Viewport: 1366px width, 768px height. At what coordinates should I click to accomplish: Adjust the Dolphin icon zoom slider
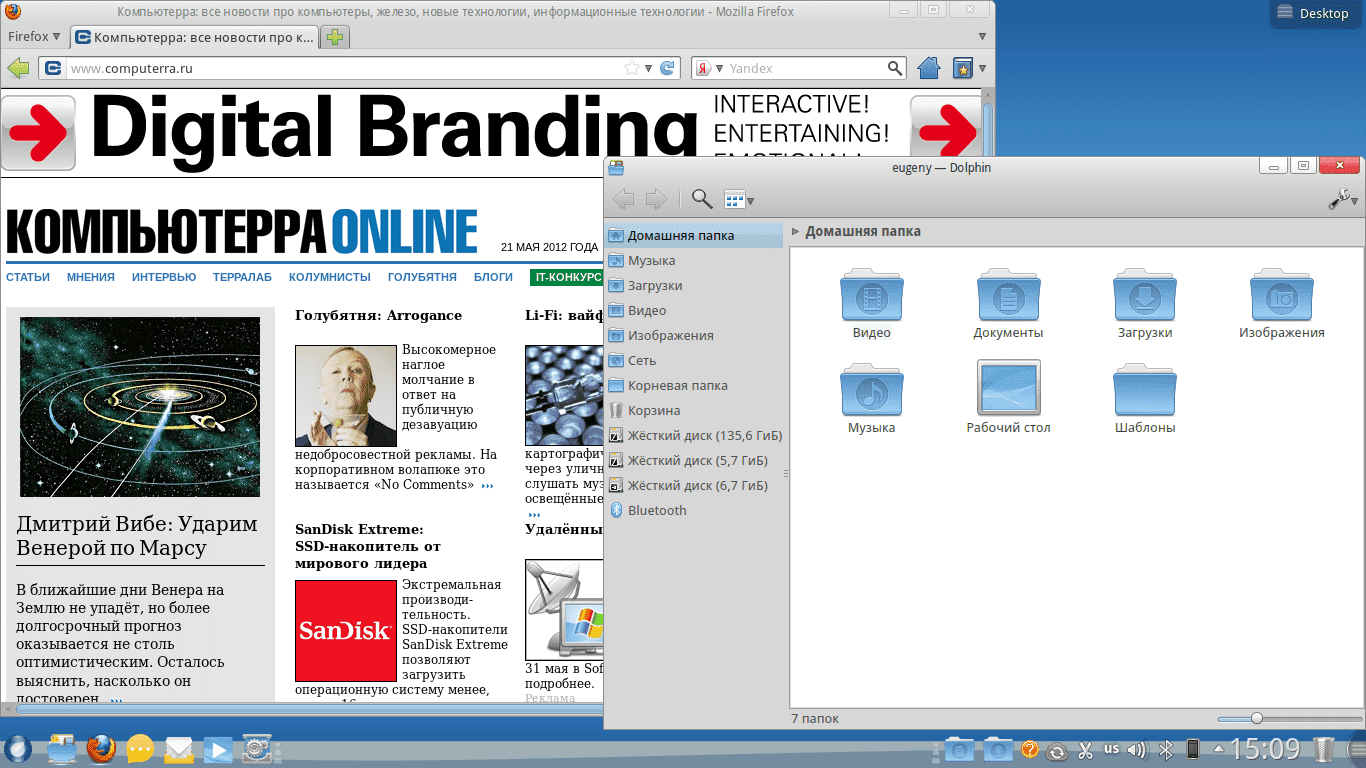coord(1257,718)
